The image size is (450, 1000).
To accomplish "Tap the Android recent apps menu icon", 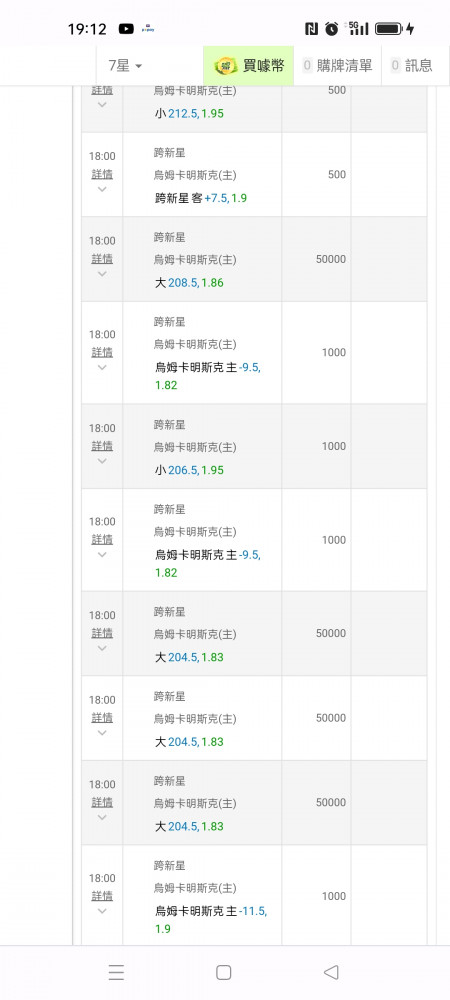I will pyautogui.click(x=116, y=972).
